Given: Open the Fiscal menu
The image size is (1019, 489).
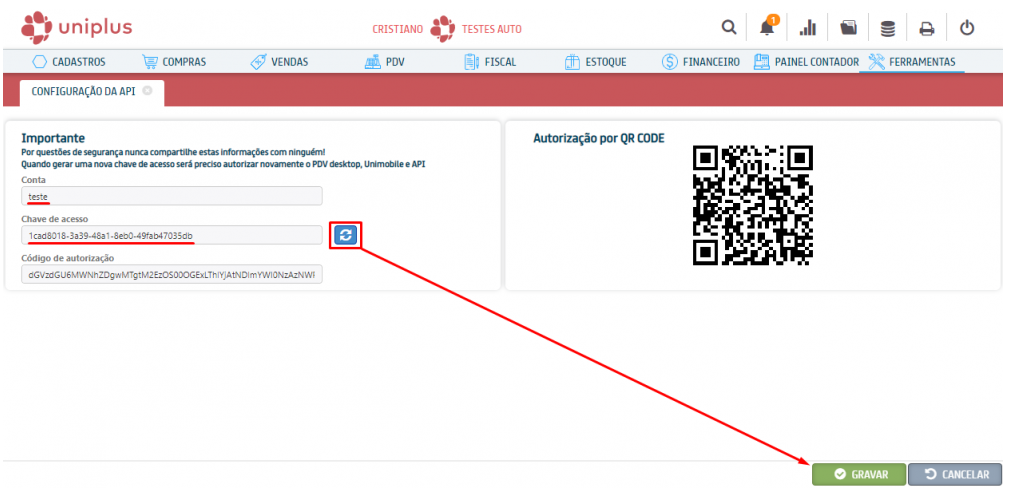Looking at the screenshot, I should click(x=490, y=62).
